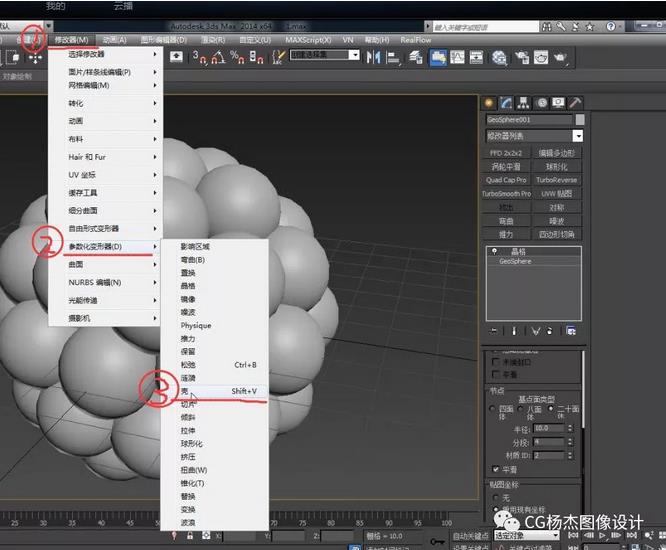
Task: Select 二十面体 base geometry radio button
Action: tap(550, 408)
